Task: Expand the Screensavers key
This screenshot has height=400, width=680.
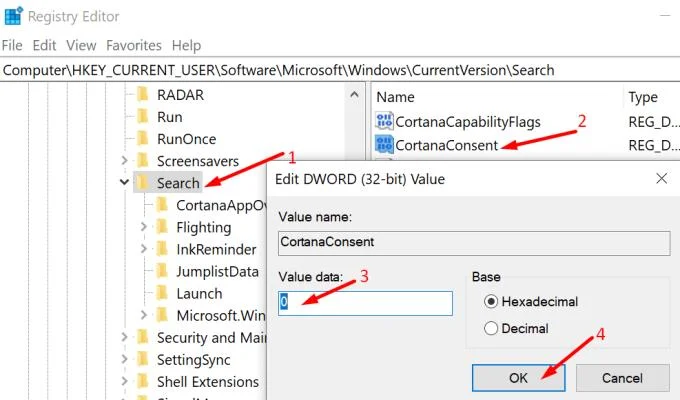Action: (124, 161)
